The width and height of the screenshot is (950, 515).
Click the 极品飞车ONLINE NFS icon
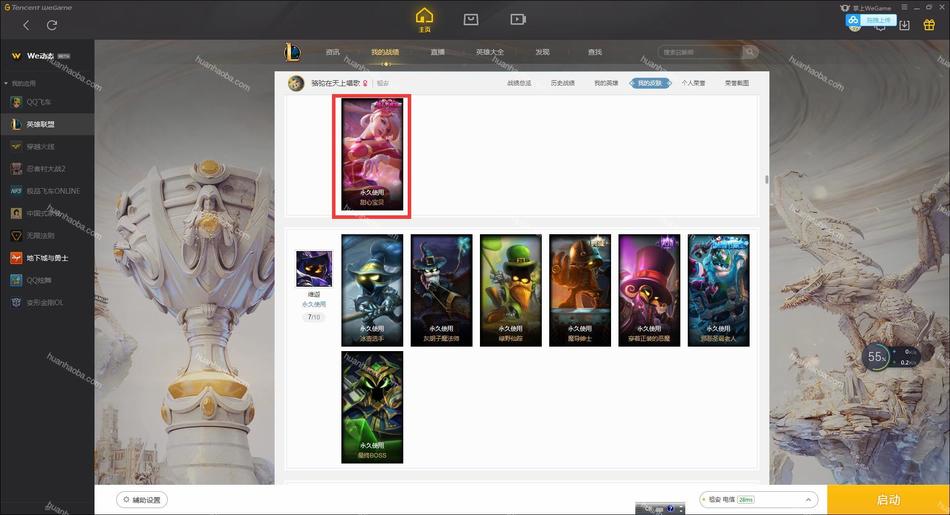coord(16,191)
